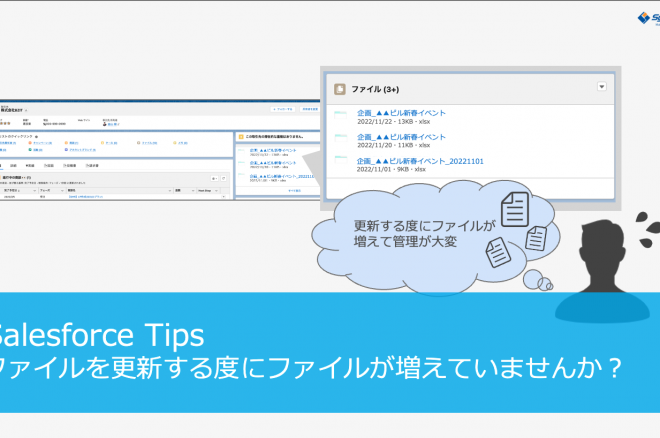Open the opportunity name link in the table row

coord(86,196)
